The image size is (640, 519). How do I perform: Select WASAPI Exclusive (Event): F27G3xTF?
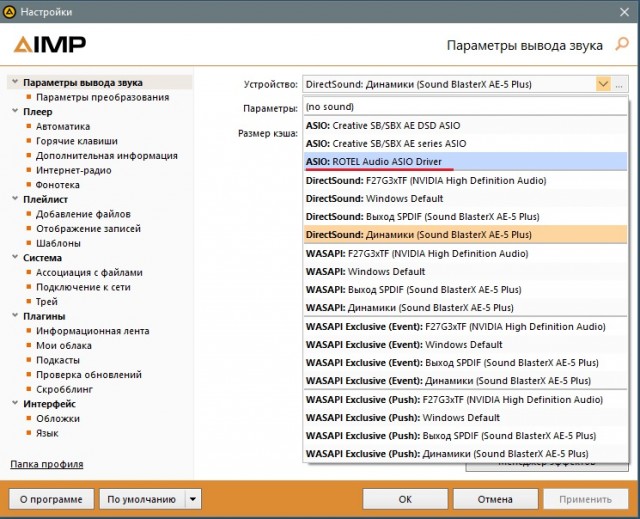click(x=465, y=326)
